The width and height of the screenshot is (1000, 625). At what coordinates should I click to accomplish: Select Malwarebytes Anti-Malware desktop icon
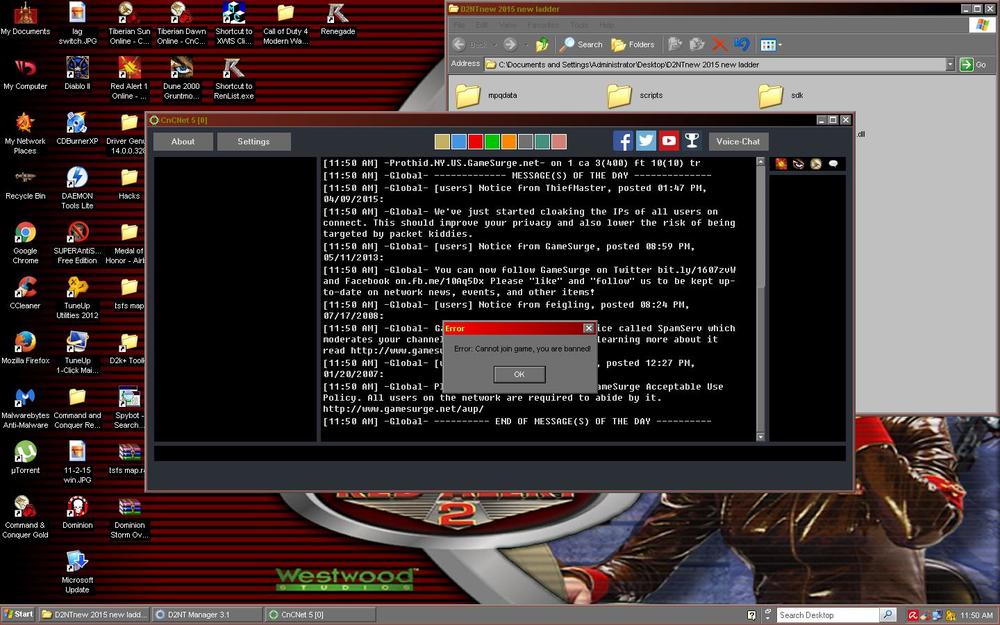coord(25,408)
